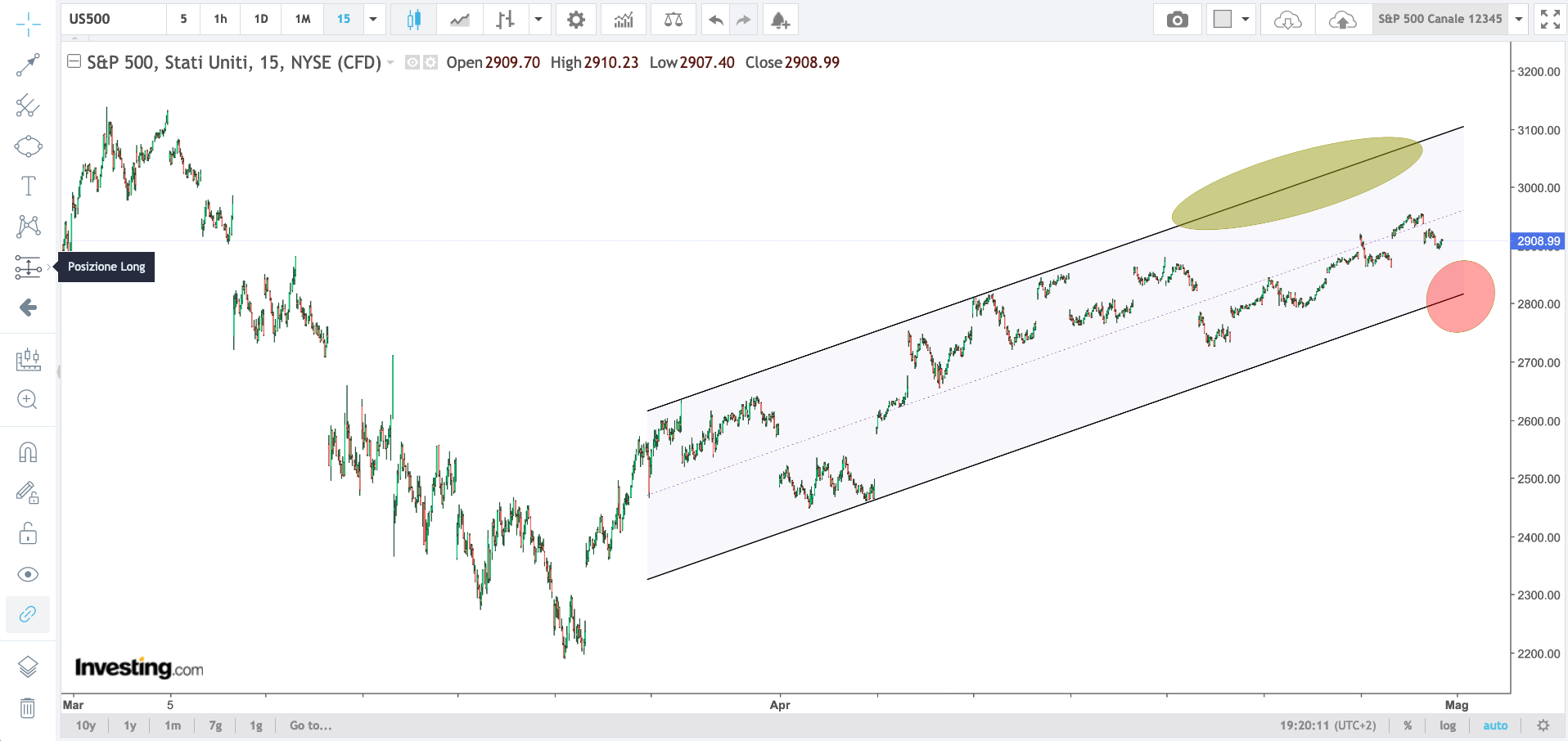Image resolution: width=1568 pixels, height=741 pixels.
Task: Toggle fullscreen chart mode
Action: (x=1550, y=19)
